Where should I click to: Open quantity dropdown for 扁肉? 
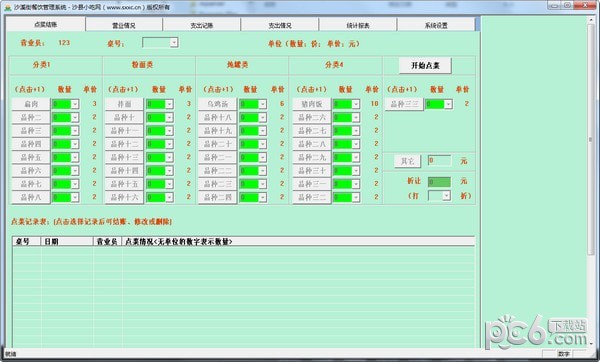75,104
